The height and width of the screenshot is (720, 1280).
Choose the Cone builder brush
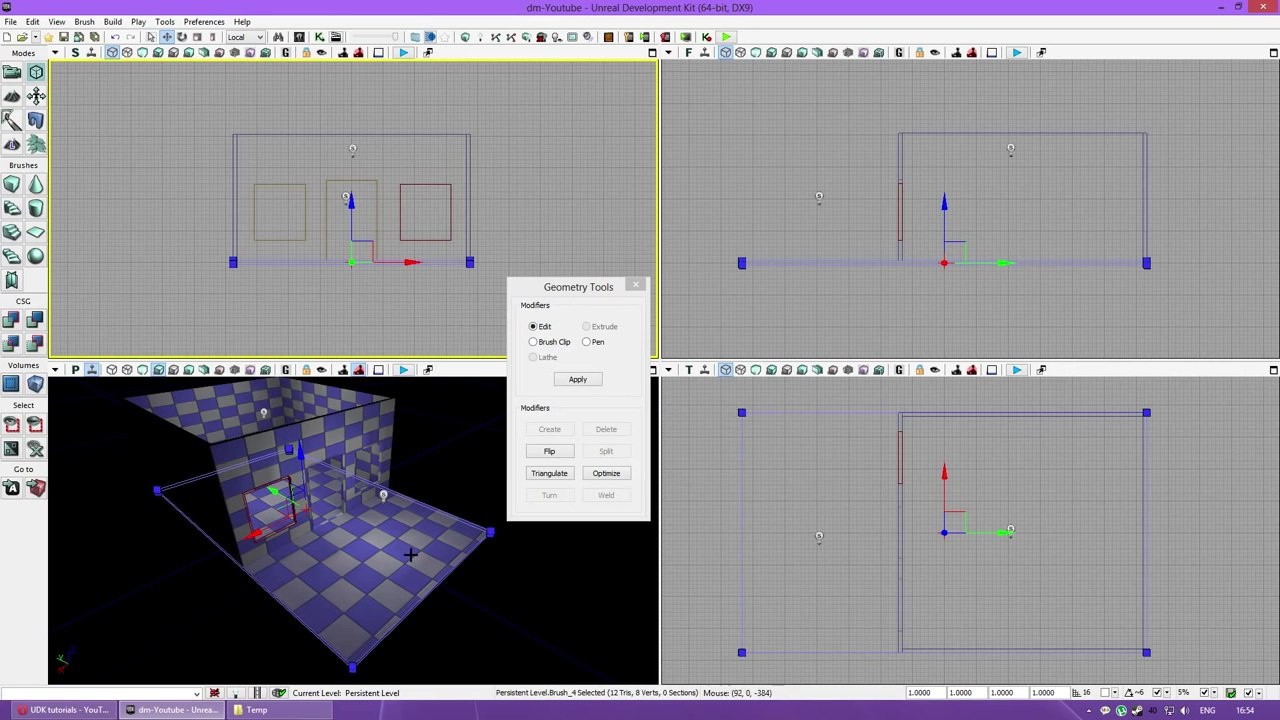coord(36,184)
